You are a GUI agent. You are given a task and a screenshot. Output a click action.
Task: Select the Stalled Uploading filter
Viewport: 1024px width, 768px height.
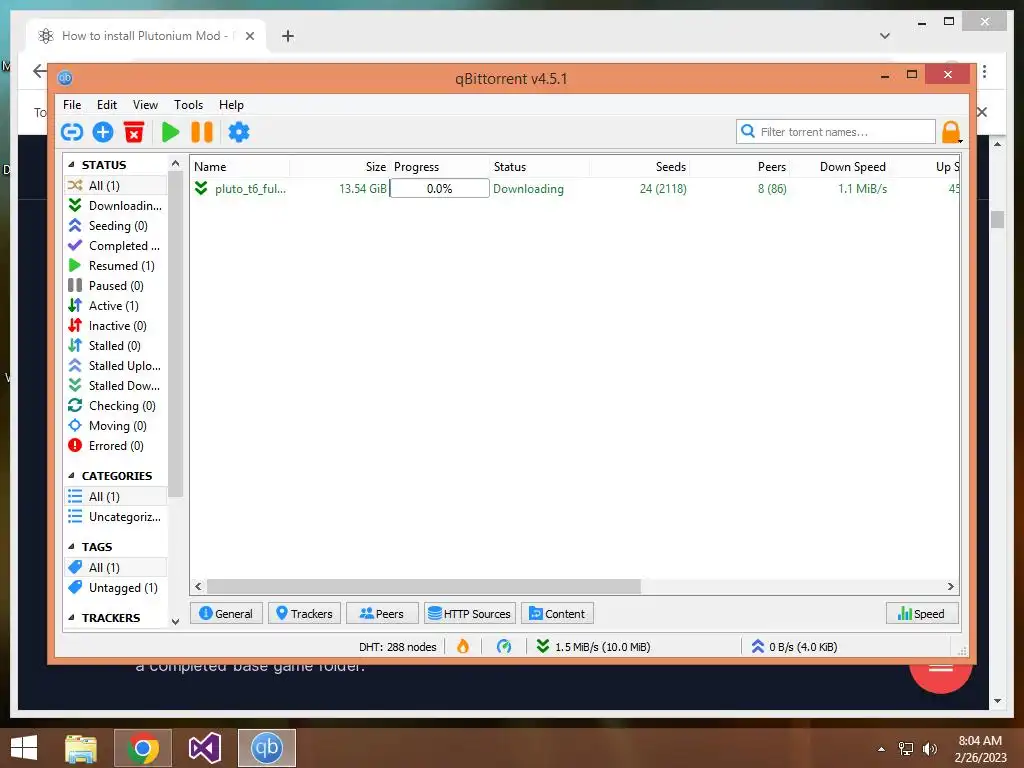[116, 366]
